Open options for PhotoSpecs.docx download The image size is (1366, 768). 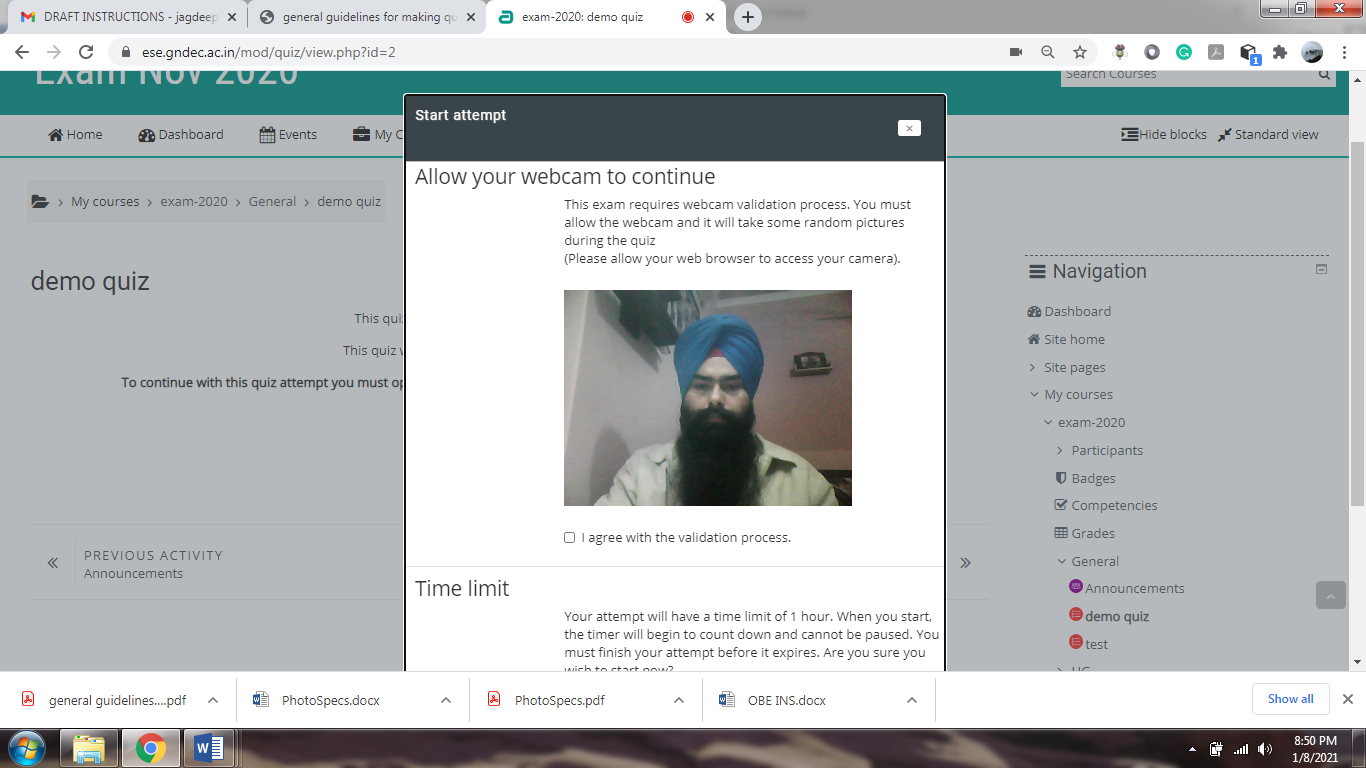pos(446,700)
